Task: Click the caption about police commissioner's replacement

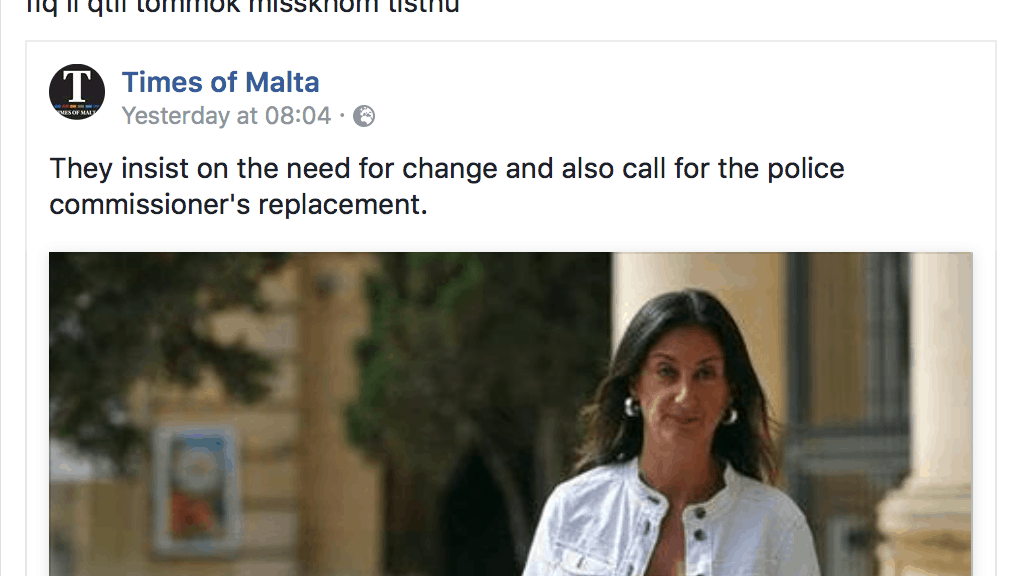Action: click(x=447, y=186)
